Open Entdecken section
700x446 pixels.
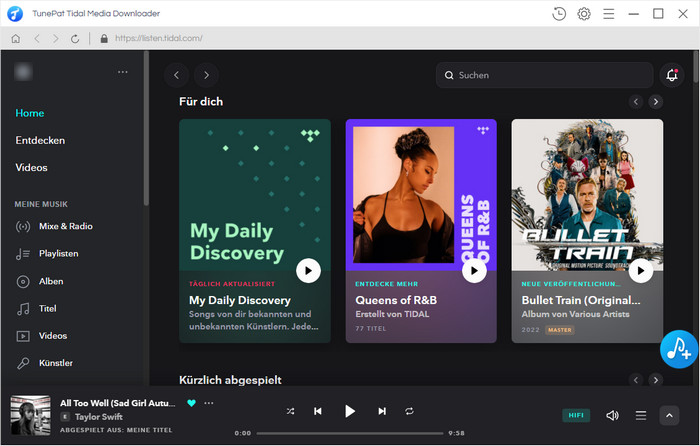(40, 140)
